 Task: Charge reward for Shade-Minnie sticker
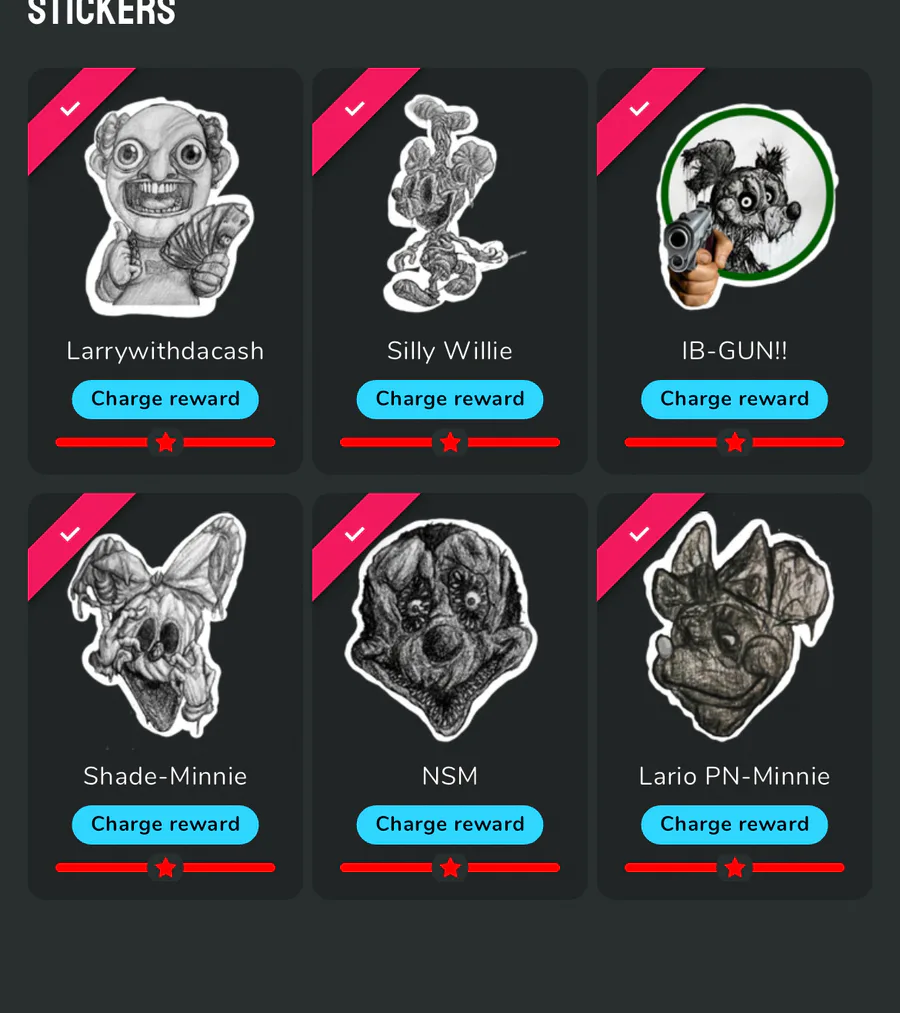click(x=165, y=824)
